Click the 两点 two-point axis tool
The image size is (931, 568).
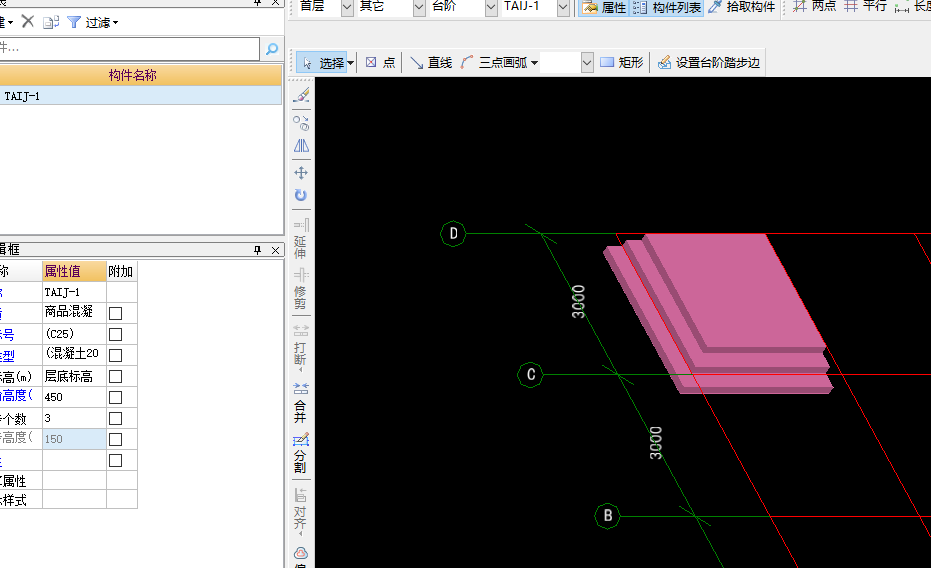pyautogui.click(x=815, y=7)
